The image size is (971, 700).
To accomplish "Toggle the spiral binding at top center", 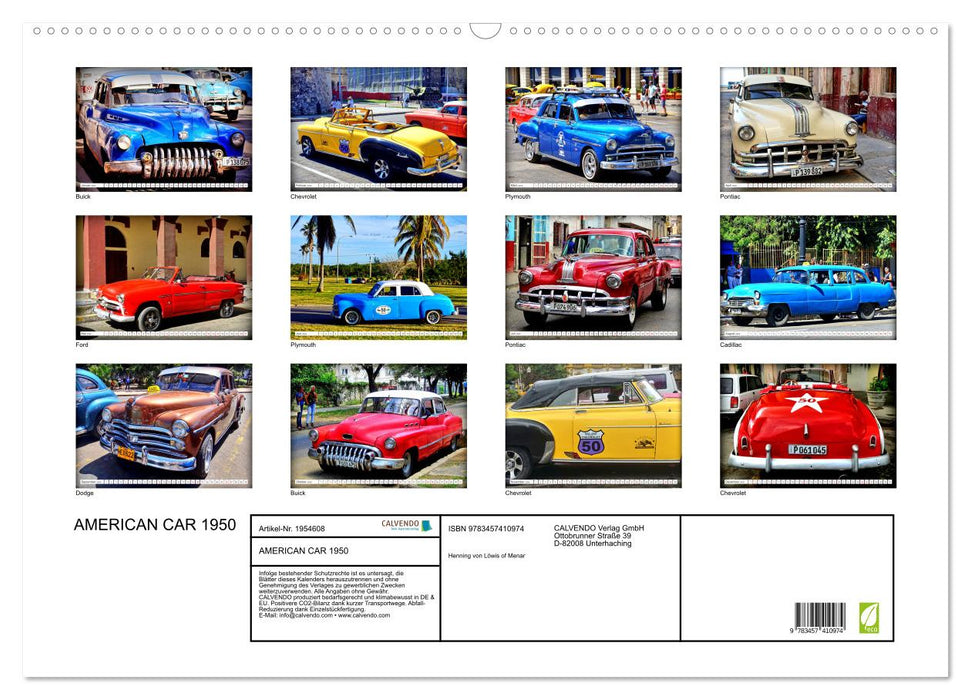I will [485, 28].
